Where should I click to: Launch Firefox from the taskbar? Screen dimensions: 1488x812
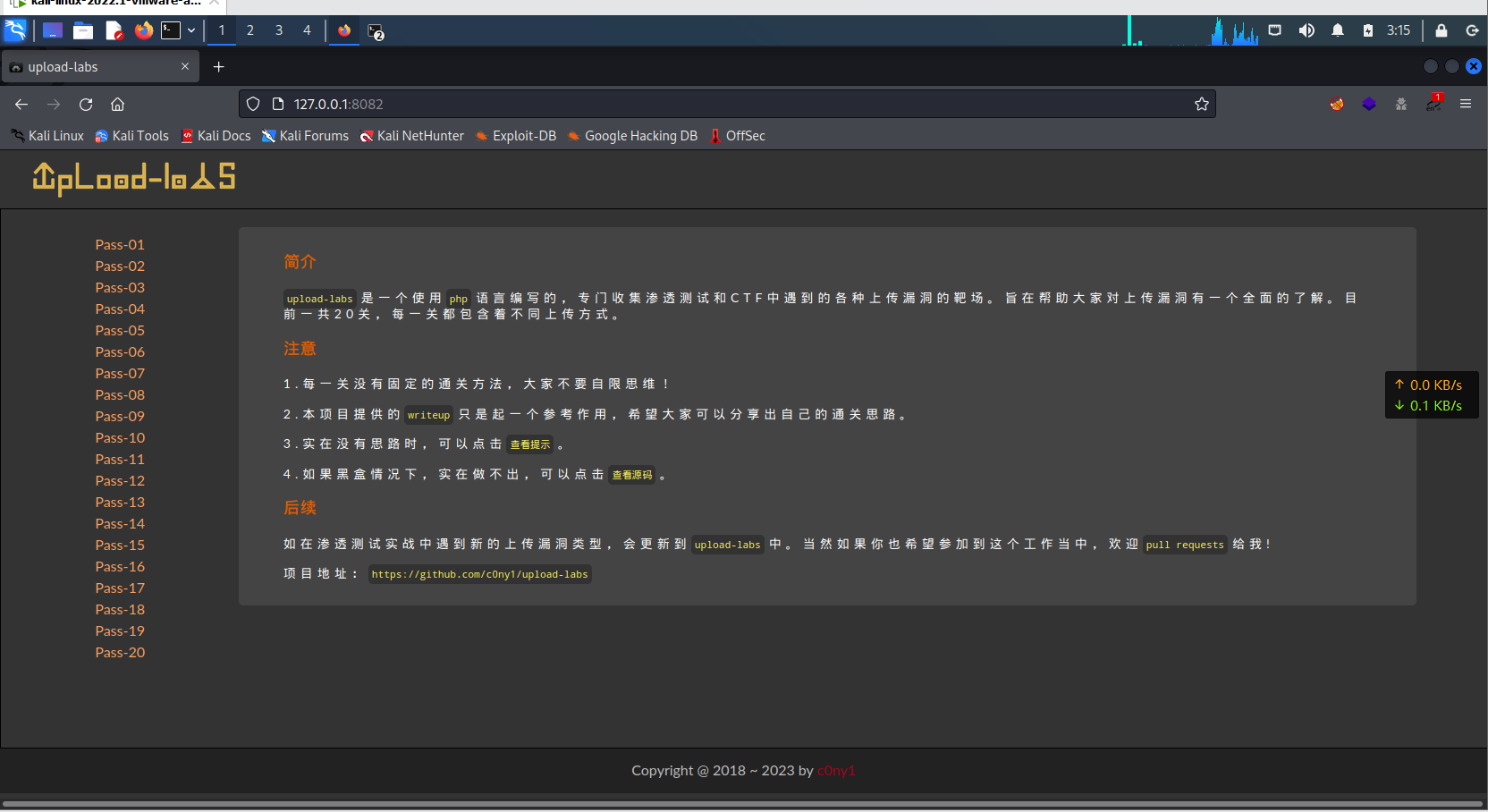[143, 30]
